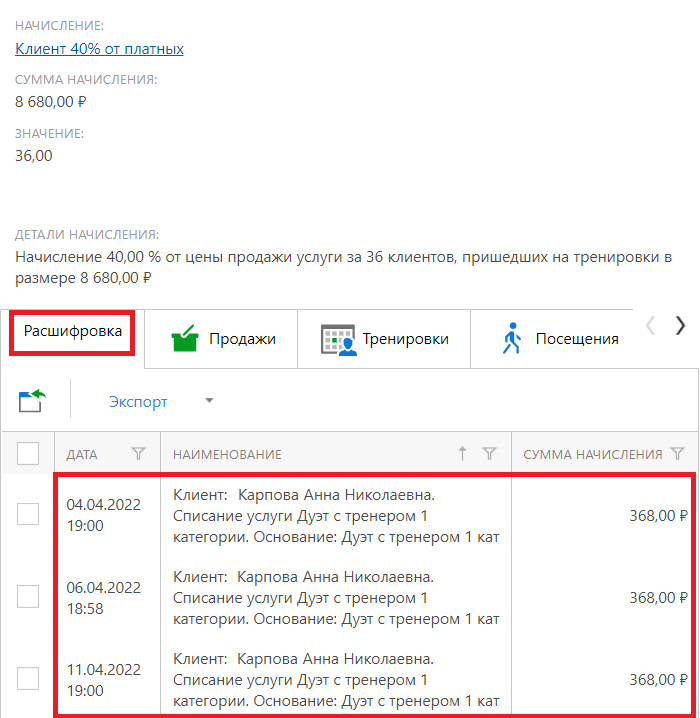Open the Посещения tab

[559, 339]
